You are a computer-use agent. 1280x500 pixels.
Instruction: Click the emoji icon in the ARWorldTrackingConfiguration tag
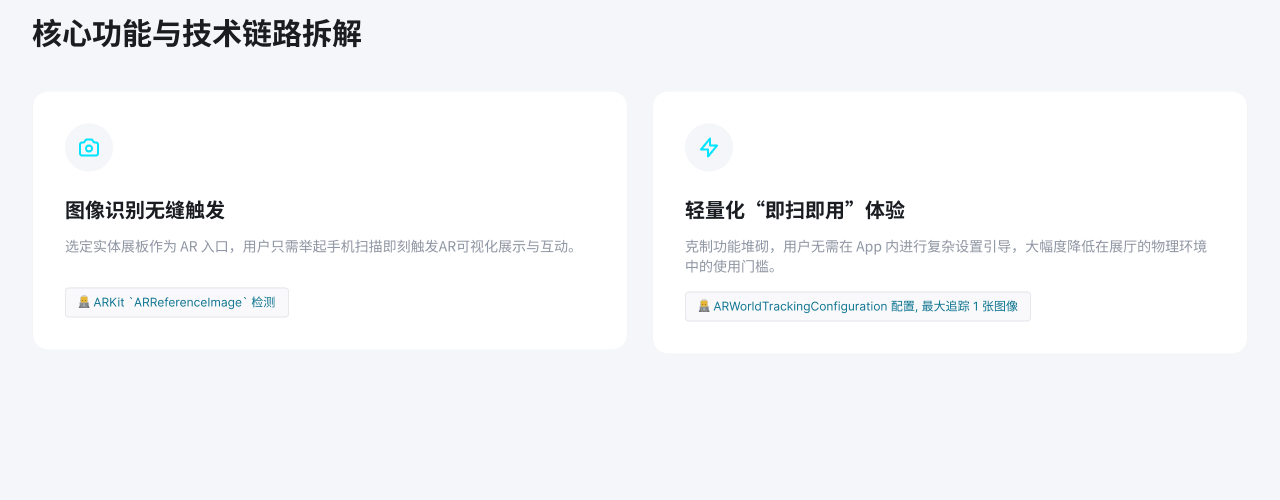pos(704,306)
